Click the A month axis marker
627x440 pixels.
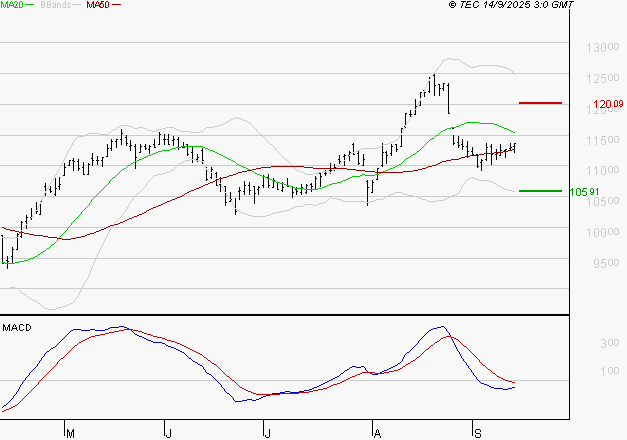point(377,433)
